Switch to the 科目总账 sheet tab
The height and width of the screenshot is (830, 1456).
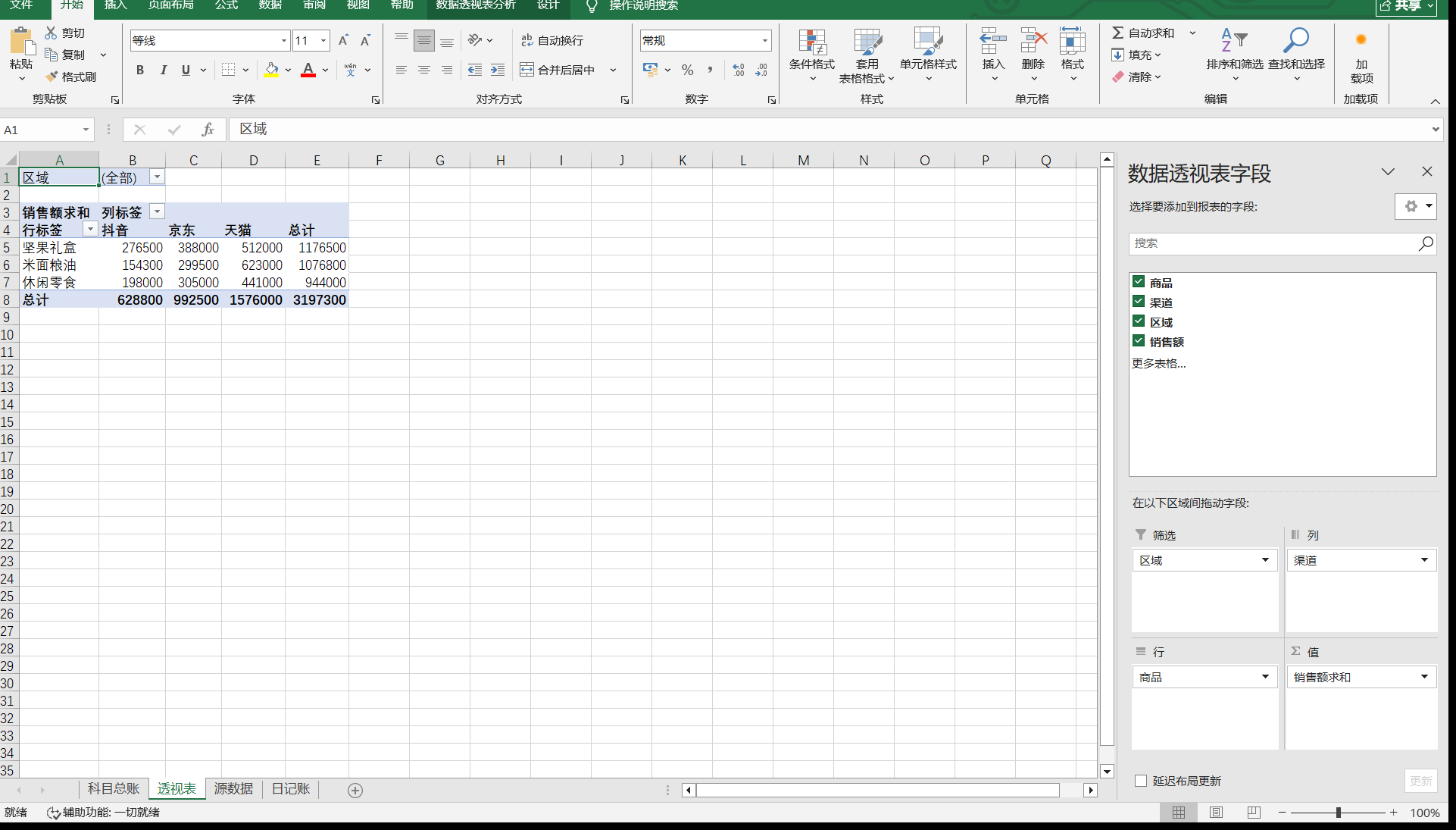pos(114,789)
